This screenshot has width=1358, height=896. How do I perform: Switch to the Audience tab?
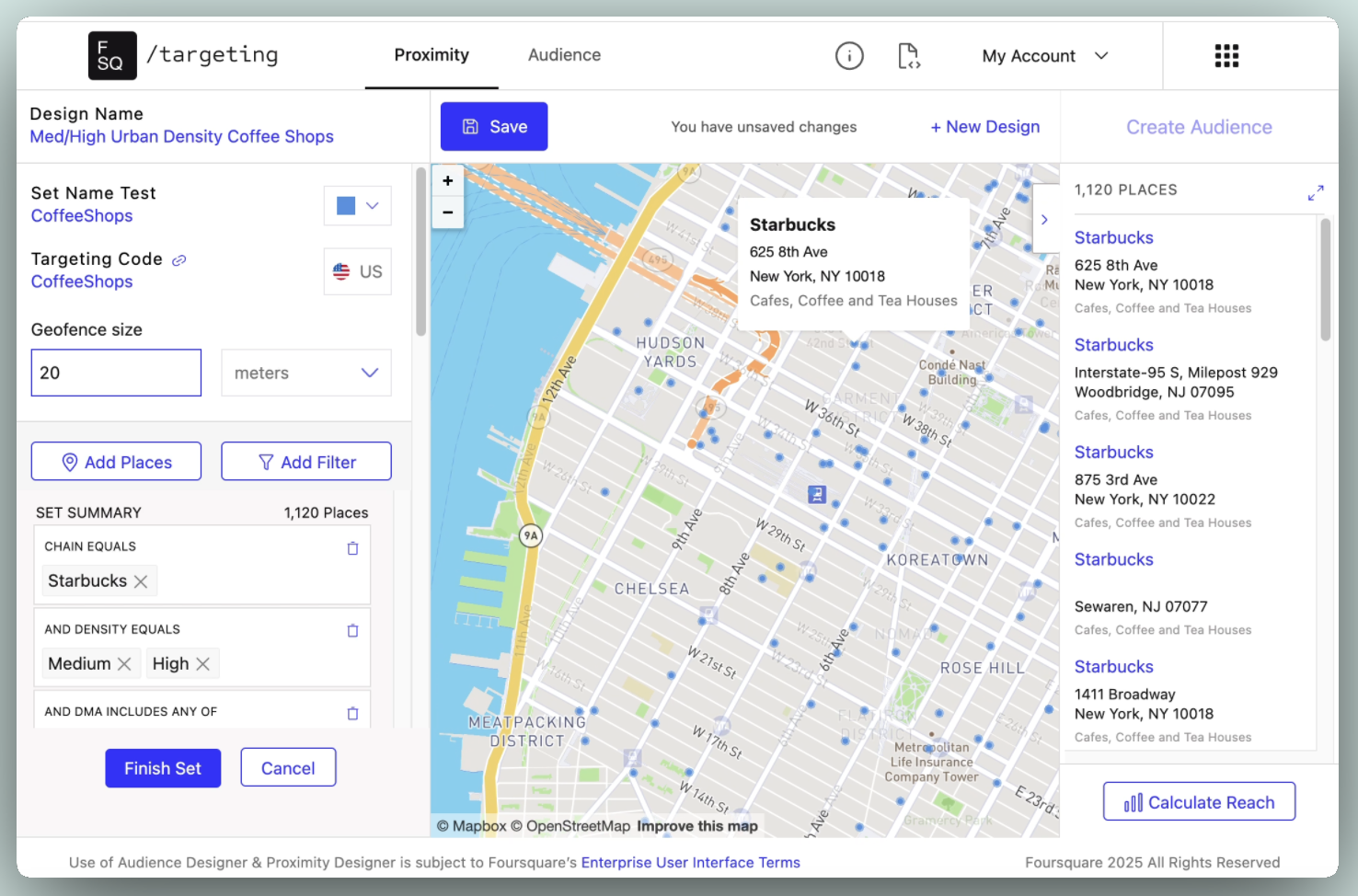coord(564,55)
